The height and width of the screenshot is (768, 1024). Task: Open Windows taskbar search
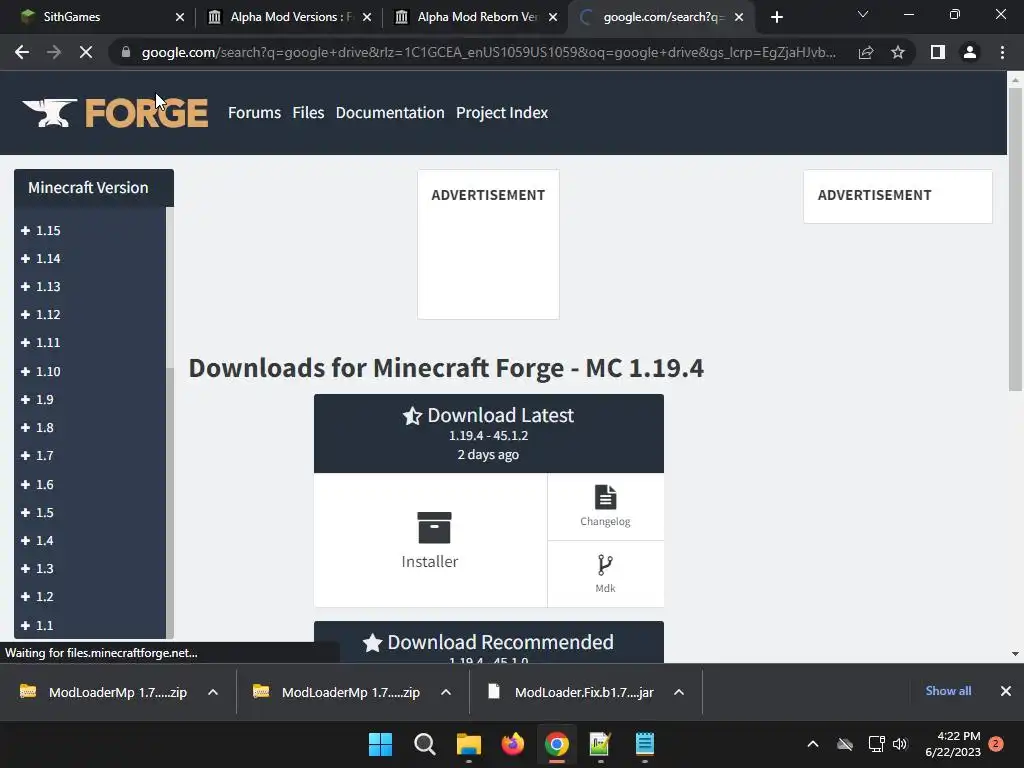tap(424, 744)
